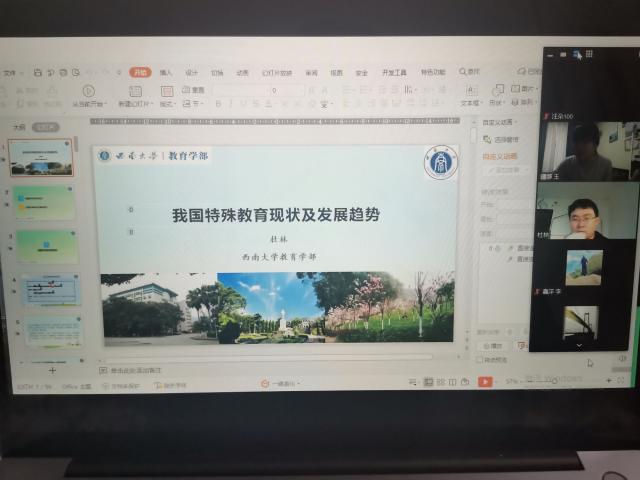Select slide 4 thumbnail in slide panel
The image size is (640, 480).
point(50,289)
